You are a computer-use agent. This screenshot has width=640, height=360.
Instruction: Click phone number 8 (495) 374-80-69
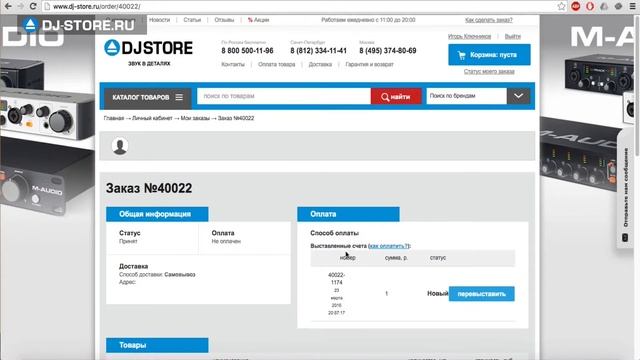point(388,51)
